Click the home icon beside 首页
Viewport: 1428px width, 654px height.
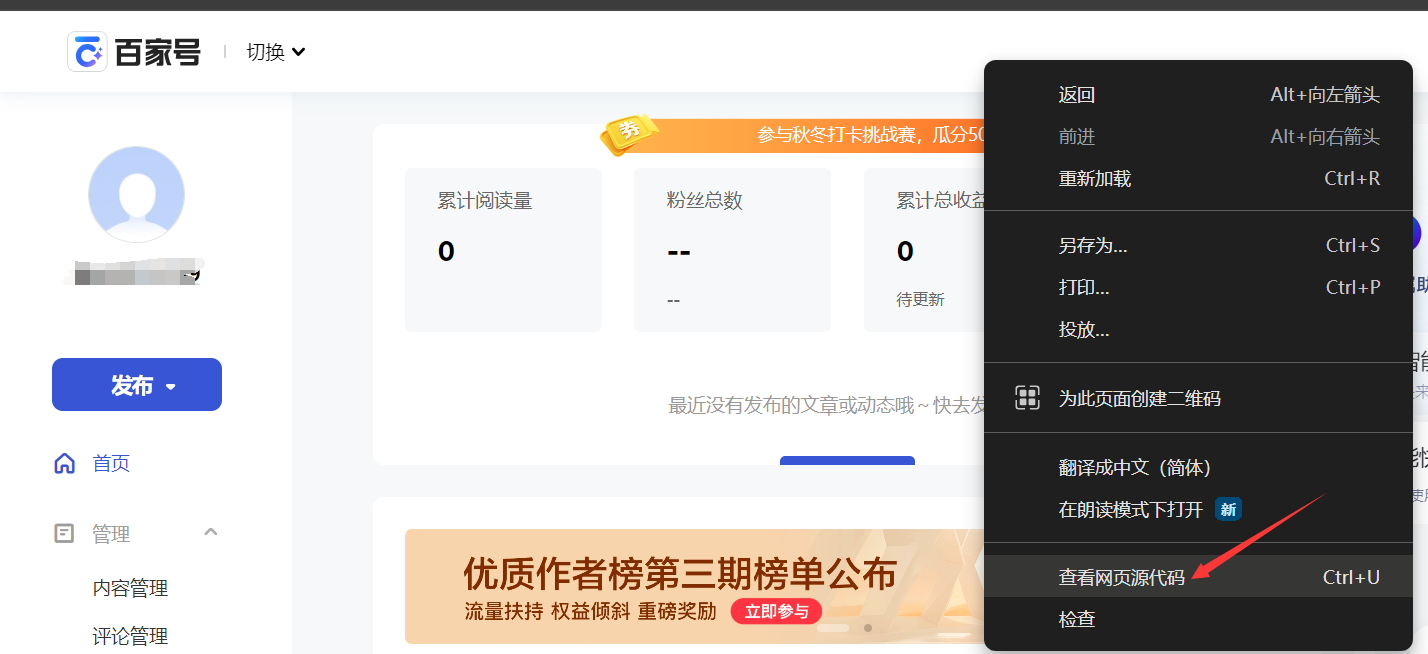tap(65, 463)
